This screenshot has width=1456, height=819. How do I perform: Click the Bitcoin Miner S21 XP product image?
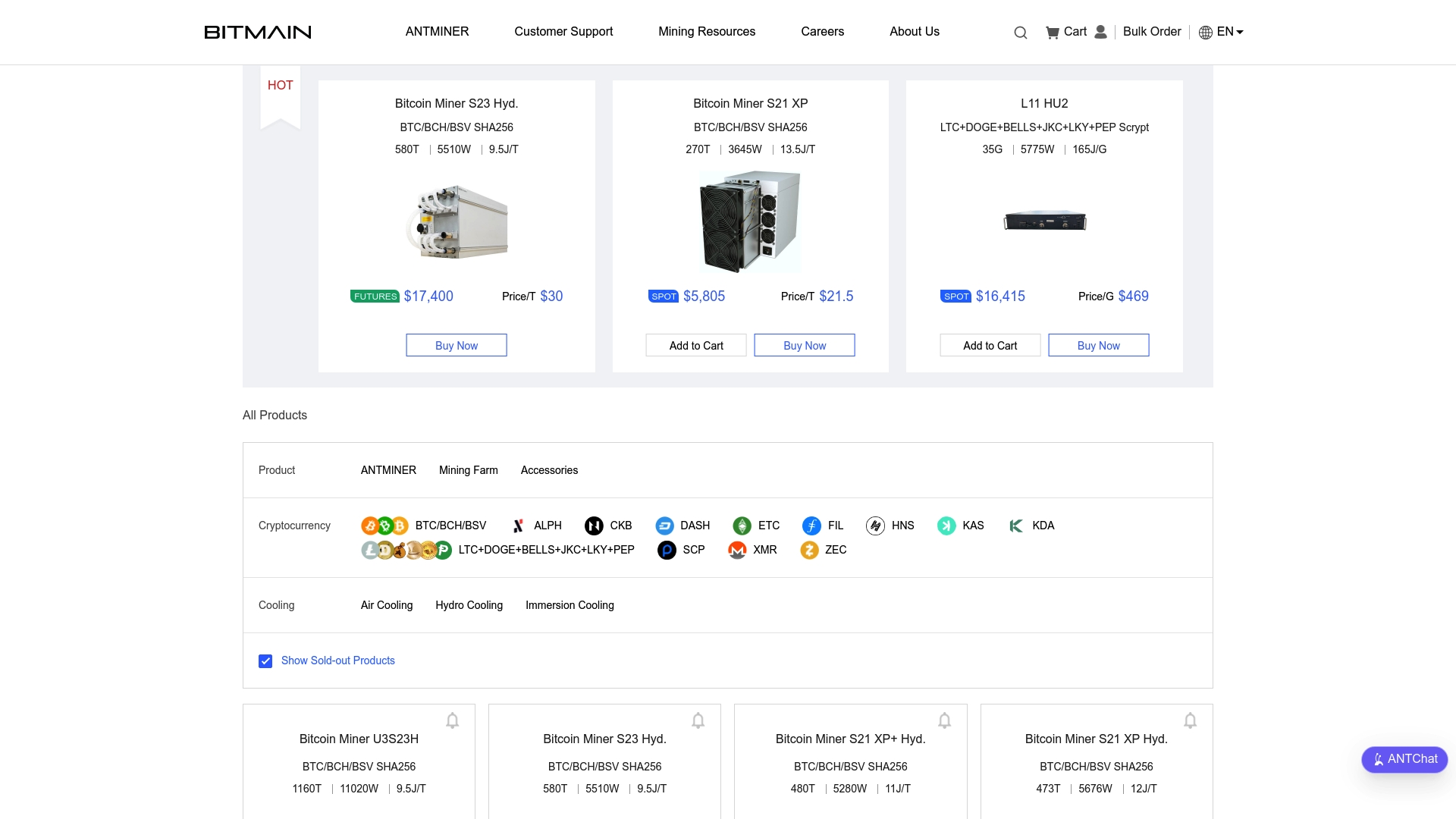[x=750, y=221]
